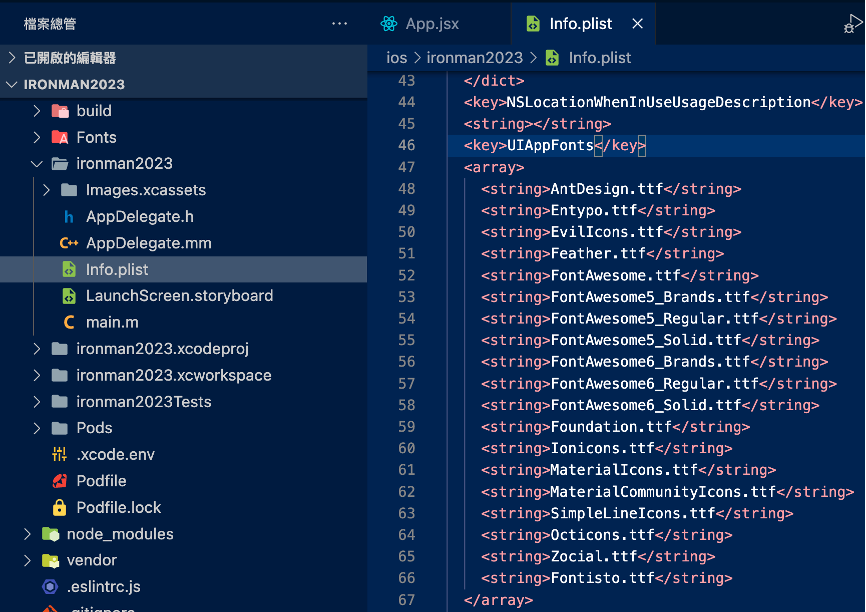Viewport: 866px width, 612px height.
Task: Open the explorer more actions ellipsis
Action: click(x=339, y=24)
